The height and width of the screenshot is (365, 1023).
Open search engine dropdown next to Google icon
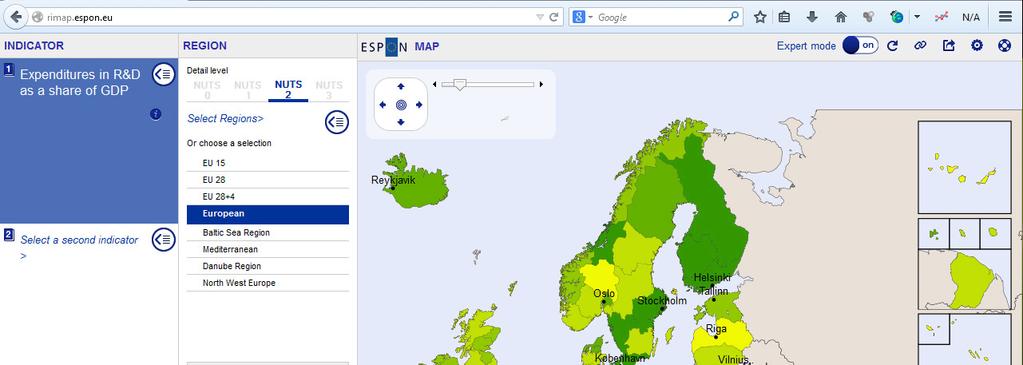(590, 18)
